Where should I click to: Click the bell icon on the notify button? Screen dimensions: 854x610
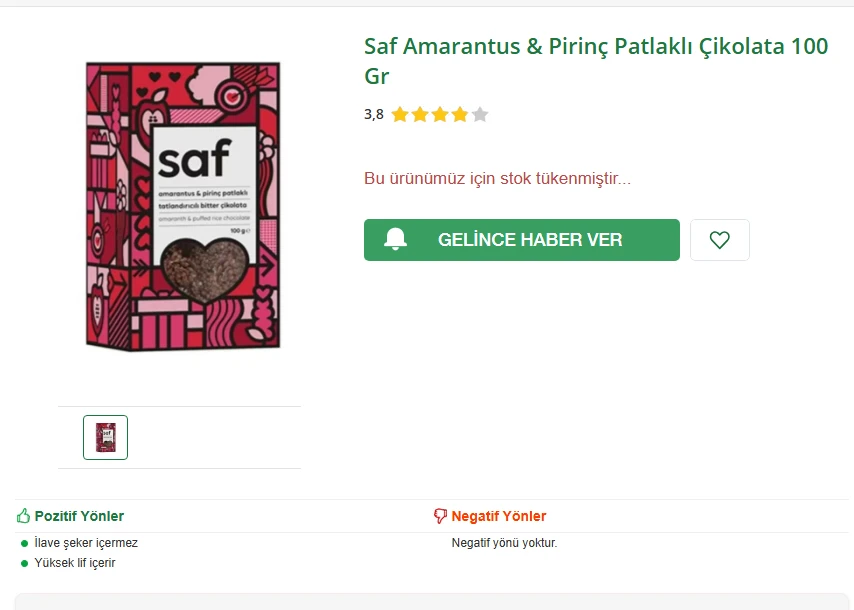(x=397, y=238)
